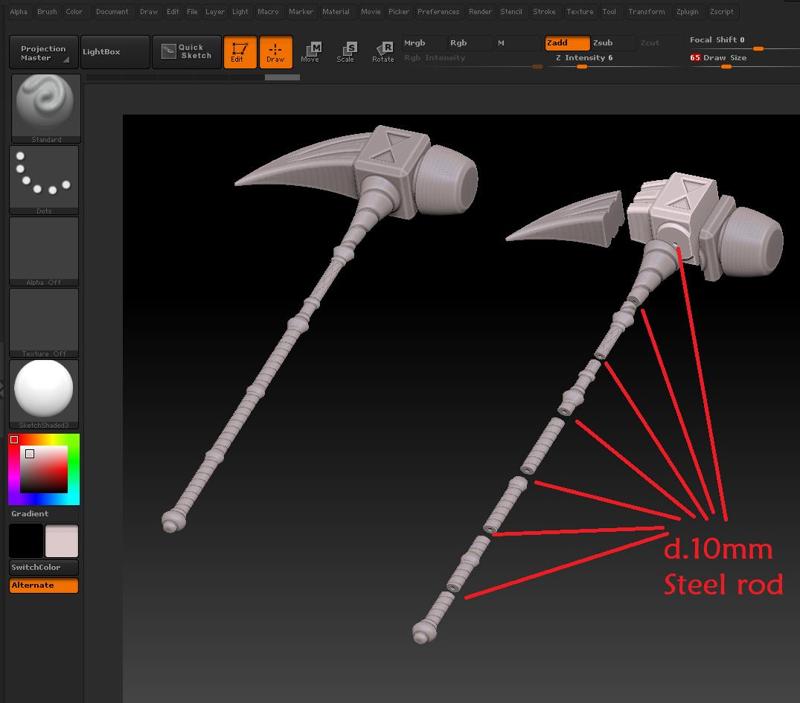Toggle Zadd sculpting mode
The width and height of the screenshot is (800, 703).
pos(565,43)
